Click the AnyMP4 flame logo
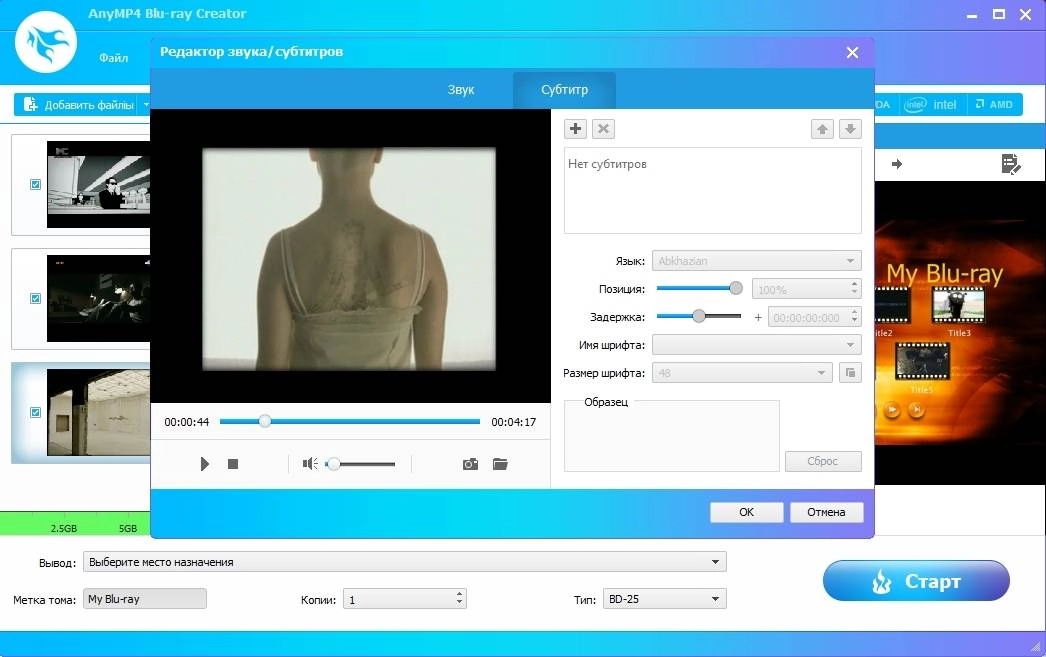The width and height of the screenshot is (1046, 657). click(x=46, y=41)
